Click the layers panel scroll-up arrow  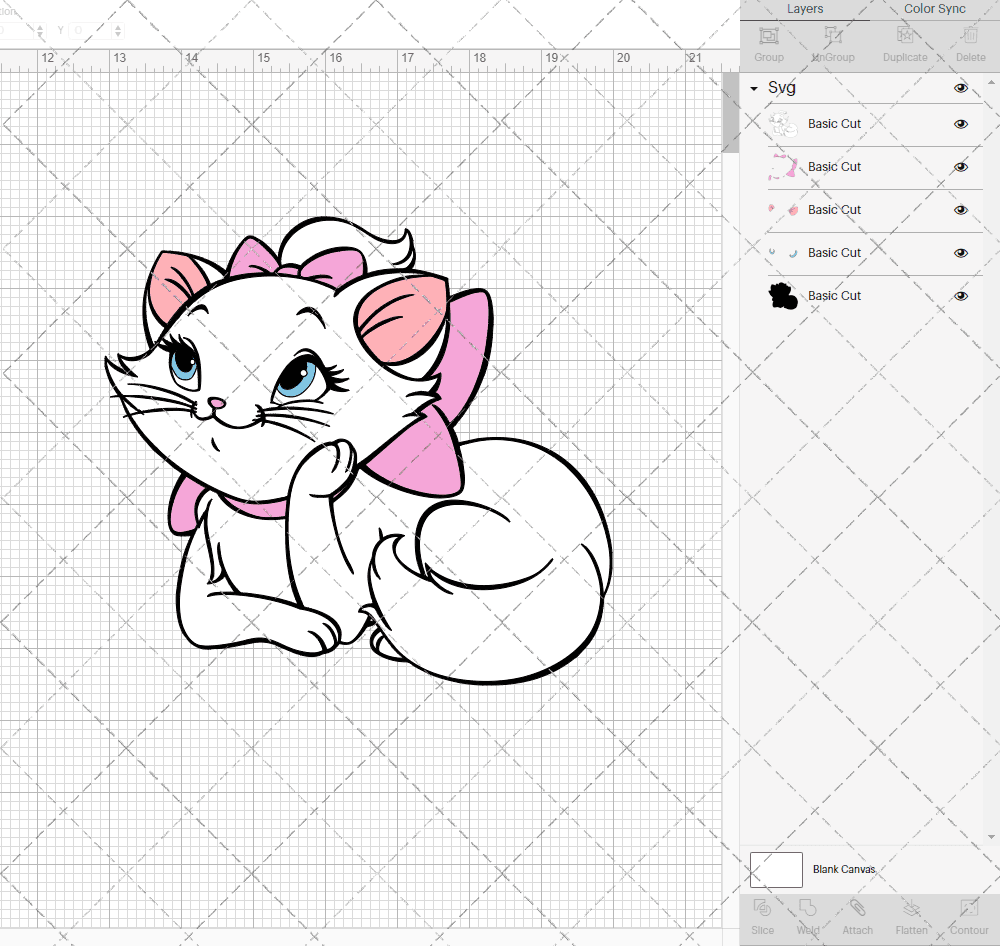991,83
